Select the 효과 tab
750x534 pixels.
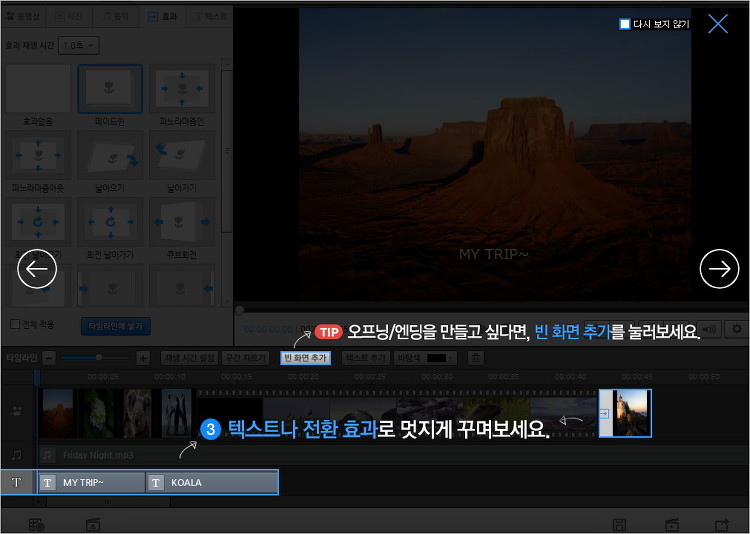(163, 16)
